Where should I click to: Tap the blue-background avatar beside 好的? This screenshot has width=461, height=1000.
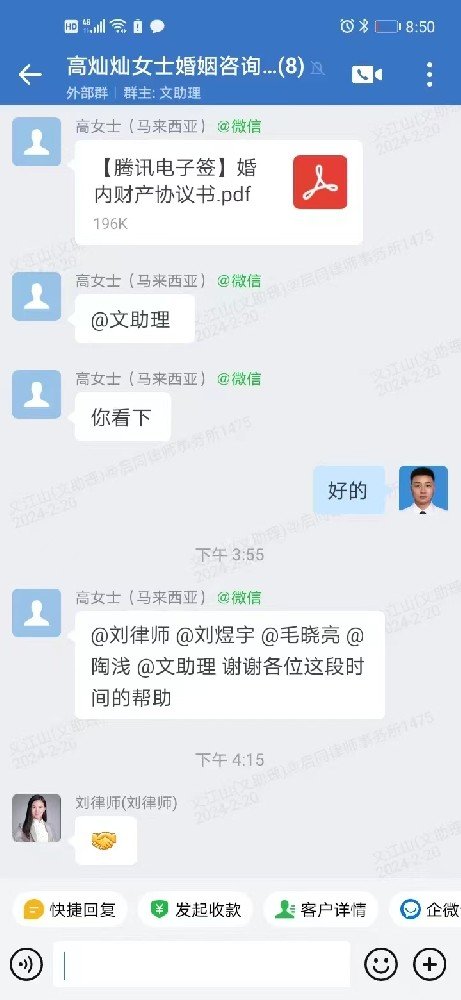coord(423,490)
